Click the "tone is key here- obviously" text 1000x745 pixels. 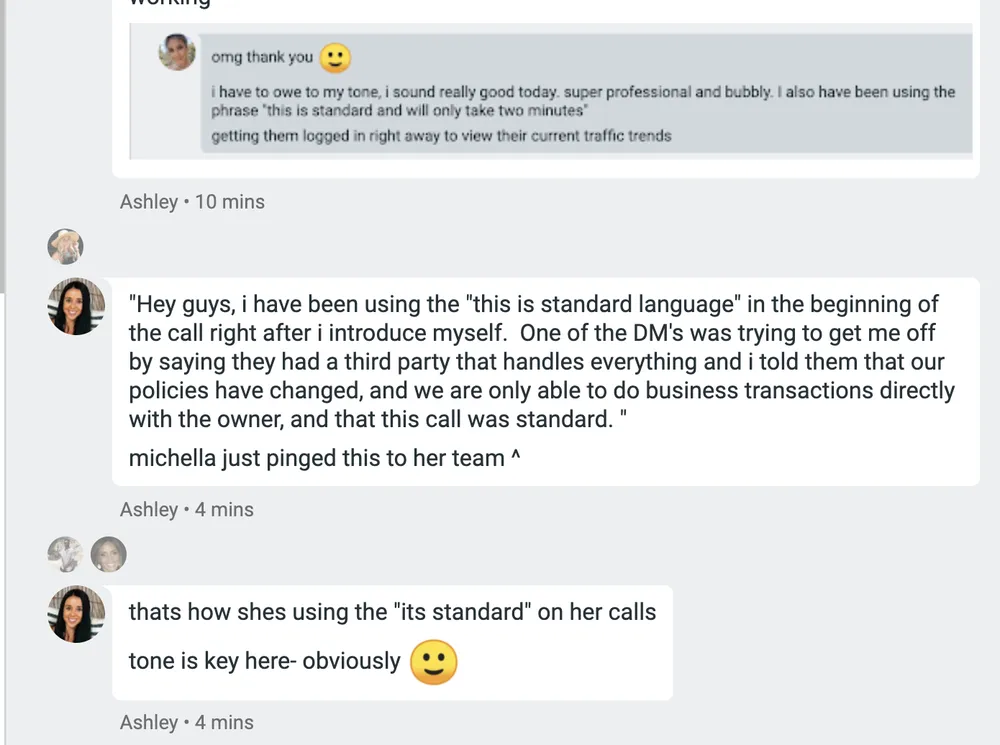264,662
